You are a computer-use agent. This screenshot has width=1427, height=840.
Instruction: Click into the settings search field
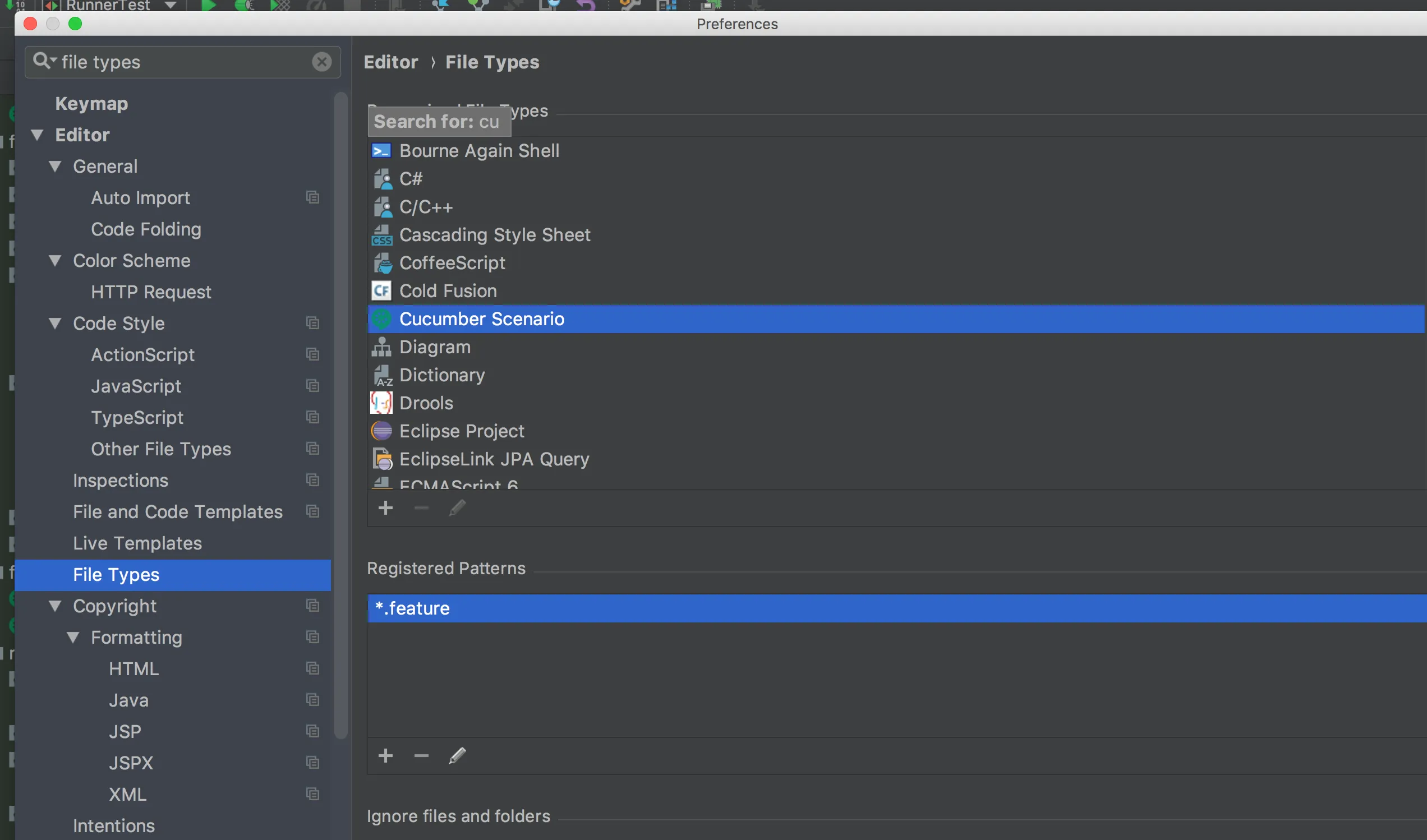click(181, 62)
